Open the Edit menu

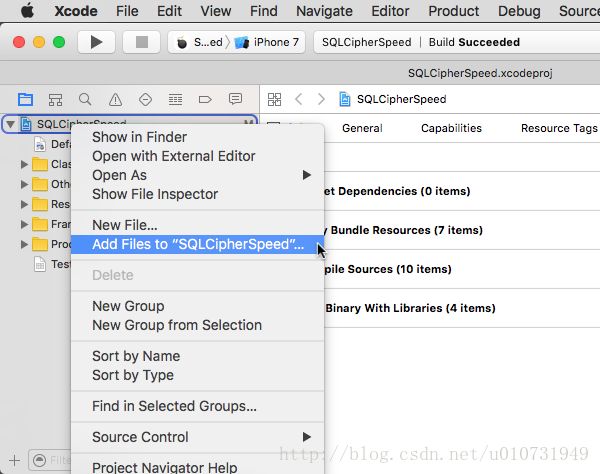coord(169,11)
